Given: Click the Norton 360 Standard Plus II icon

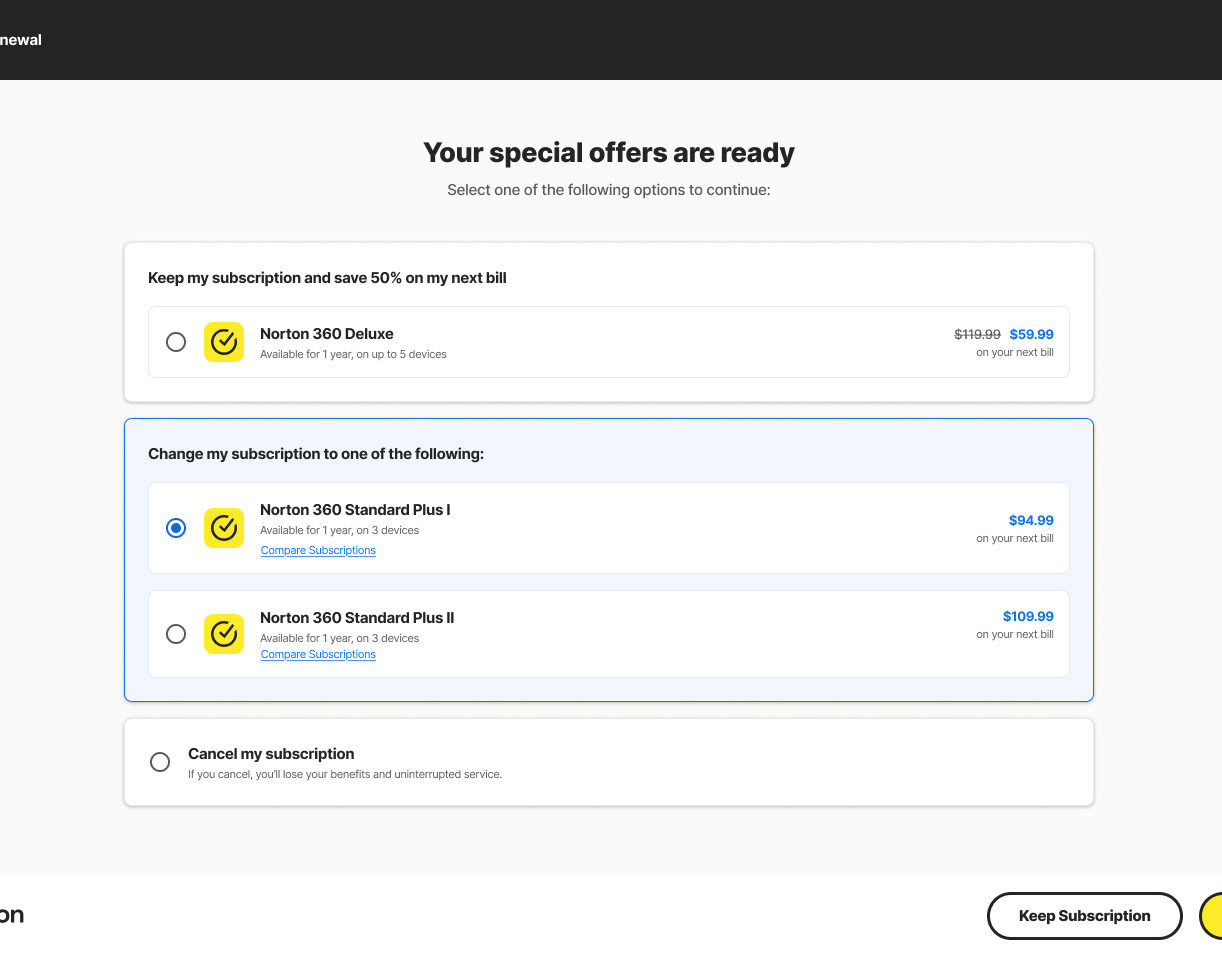Looking at the screenshot, I should tap(224, 634).
